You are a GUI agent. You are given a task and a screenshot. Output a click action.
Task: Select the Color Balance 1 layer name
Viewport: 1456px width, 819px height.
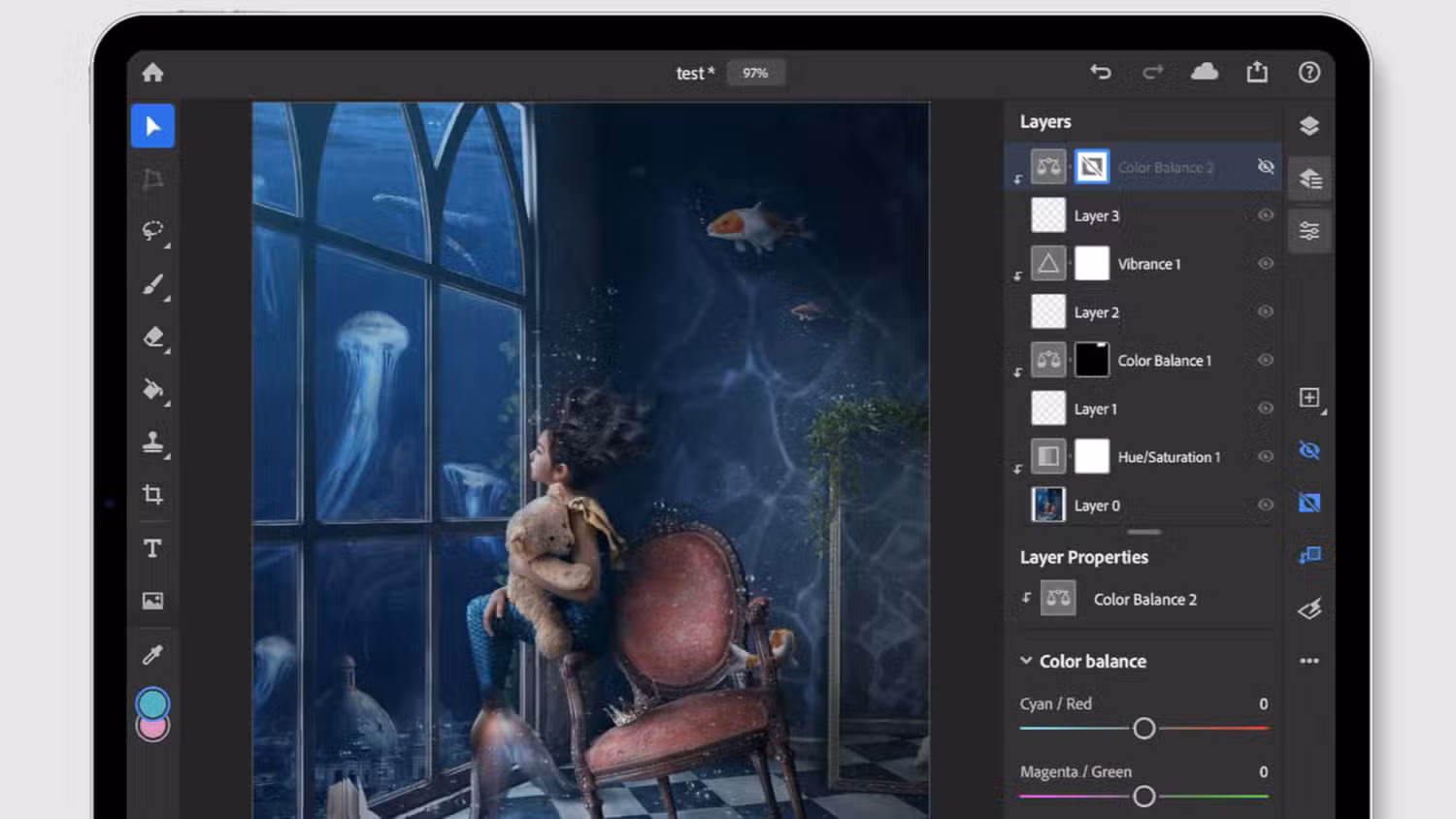1165,360
